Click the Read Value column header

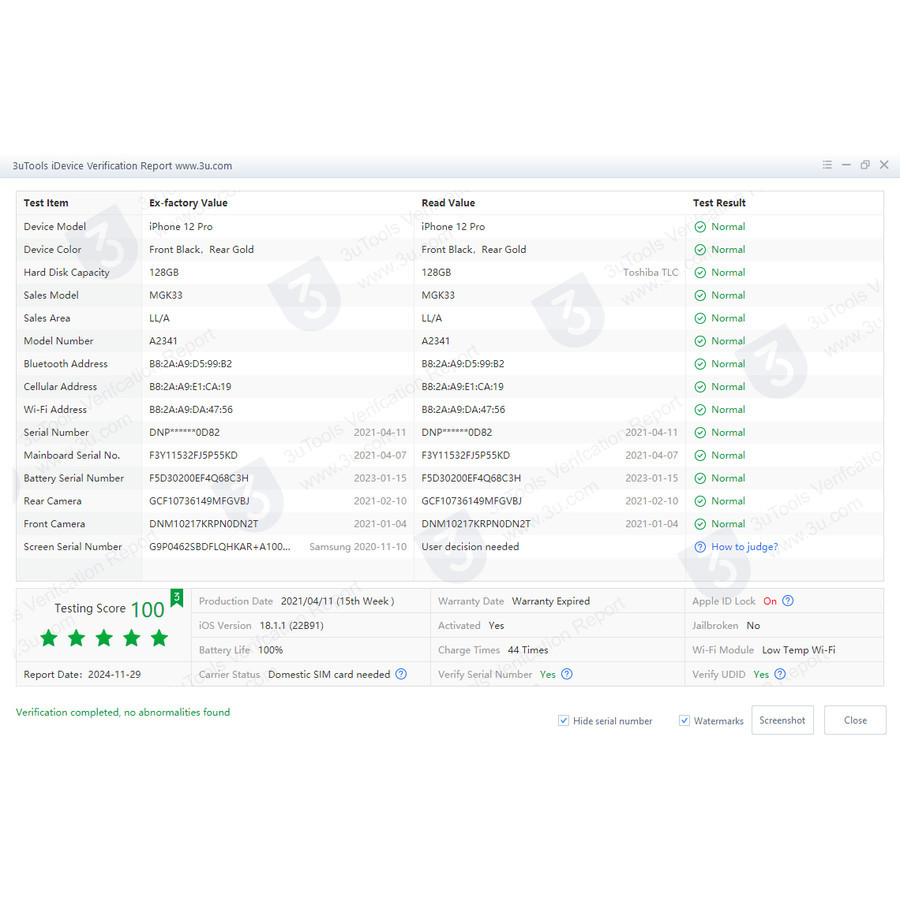[448, 203]
